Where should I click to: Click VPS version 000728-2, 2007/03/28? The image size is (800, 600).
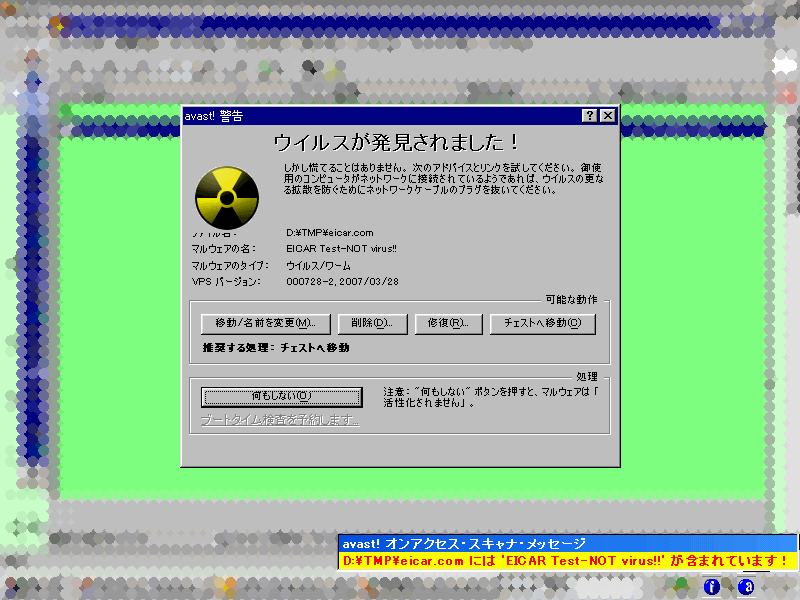coord(342,282)
